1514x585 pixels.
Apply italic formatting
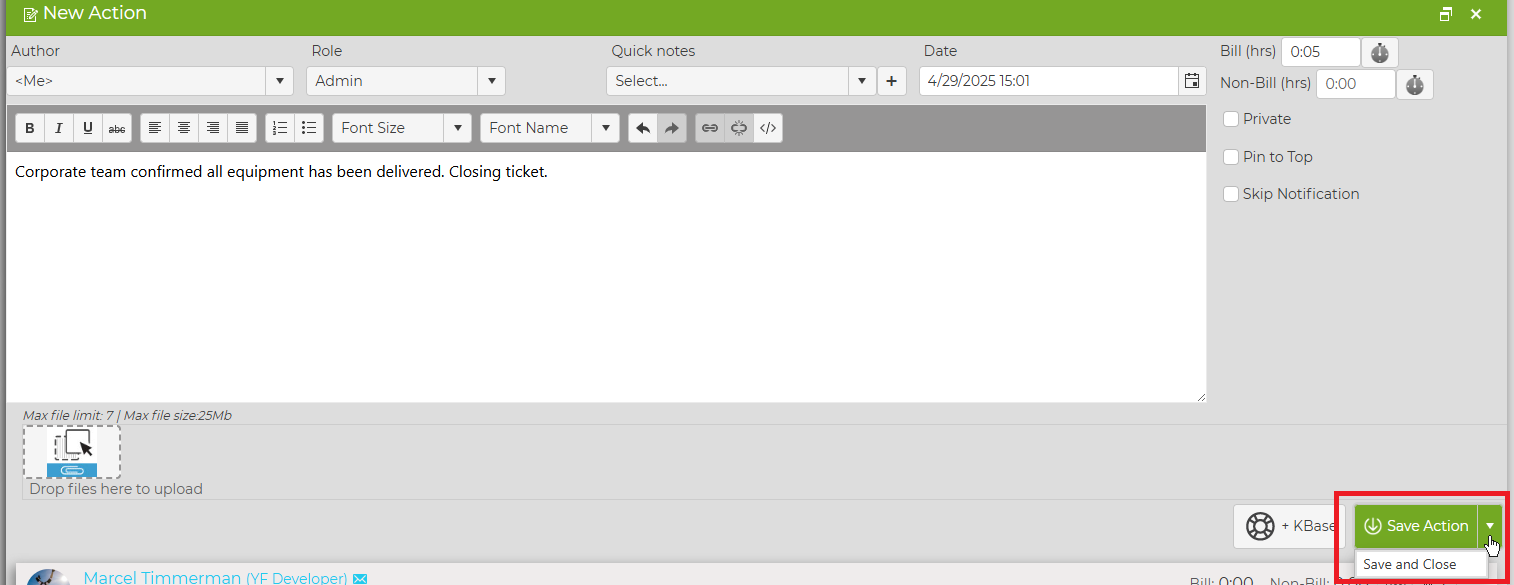click(59, 128)
